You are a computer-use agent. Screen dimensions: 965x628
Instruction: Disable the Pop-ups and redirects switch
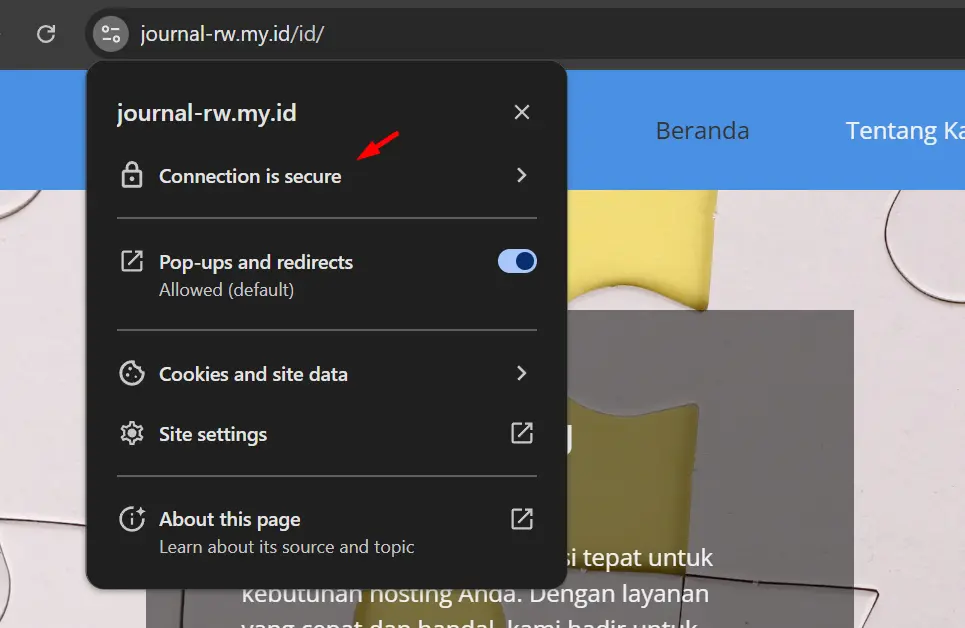pyautogui.click(x=517, y=262)
